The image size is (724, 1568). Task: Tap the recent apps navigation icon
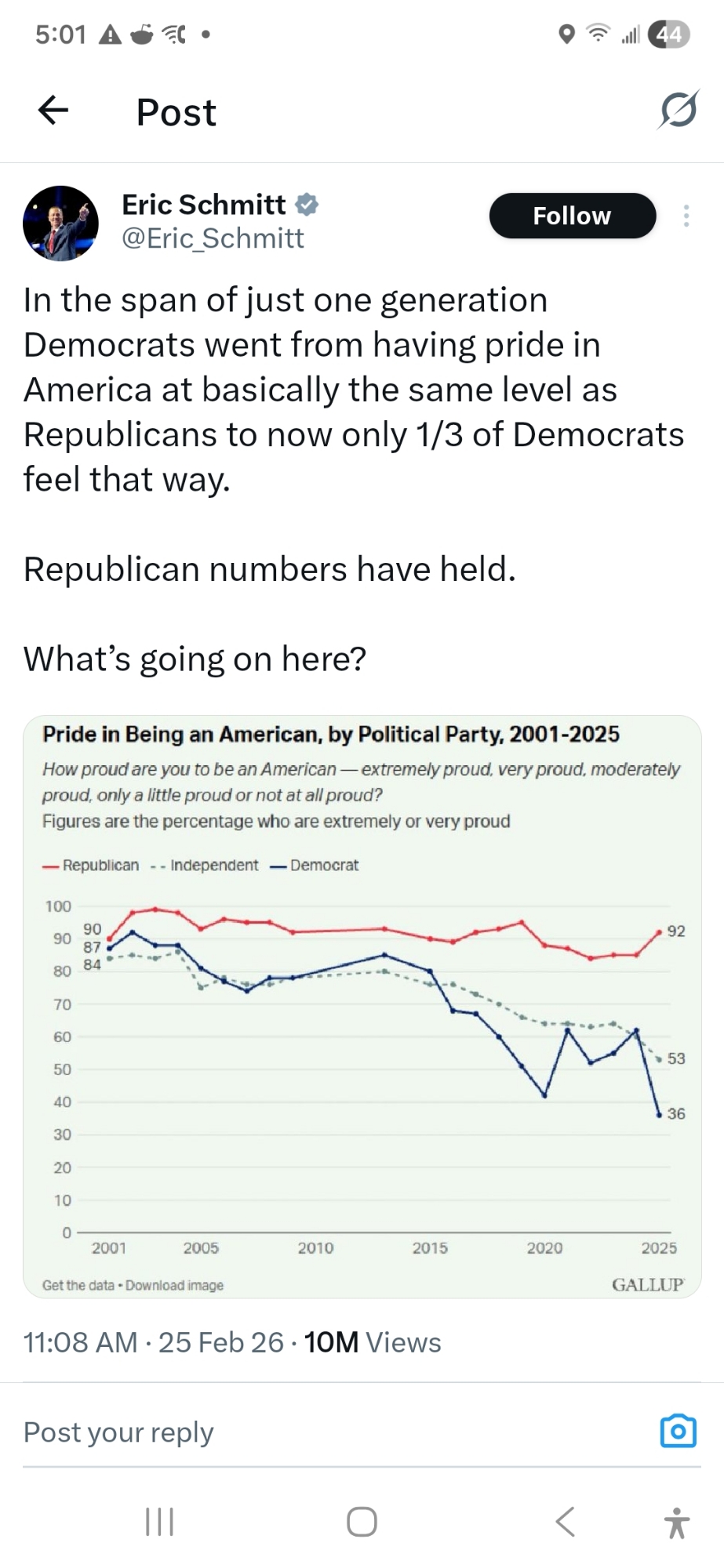coord(160,1522)
